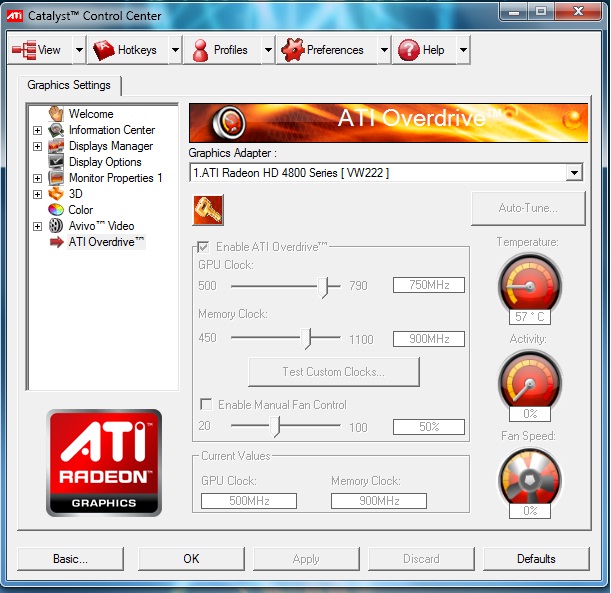Click the current GPU Clock 500MHz value

[x=249, y=501]
